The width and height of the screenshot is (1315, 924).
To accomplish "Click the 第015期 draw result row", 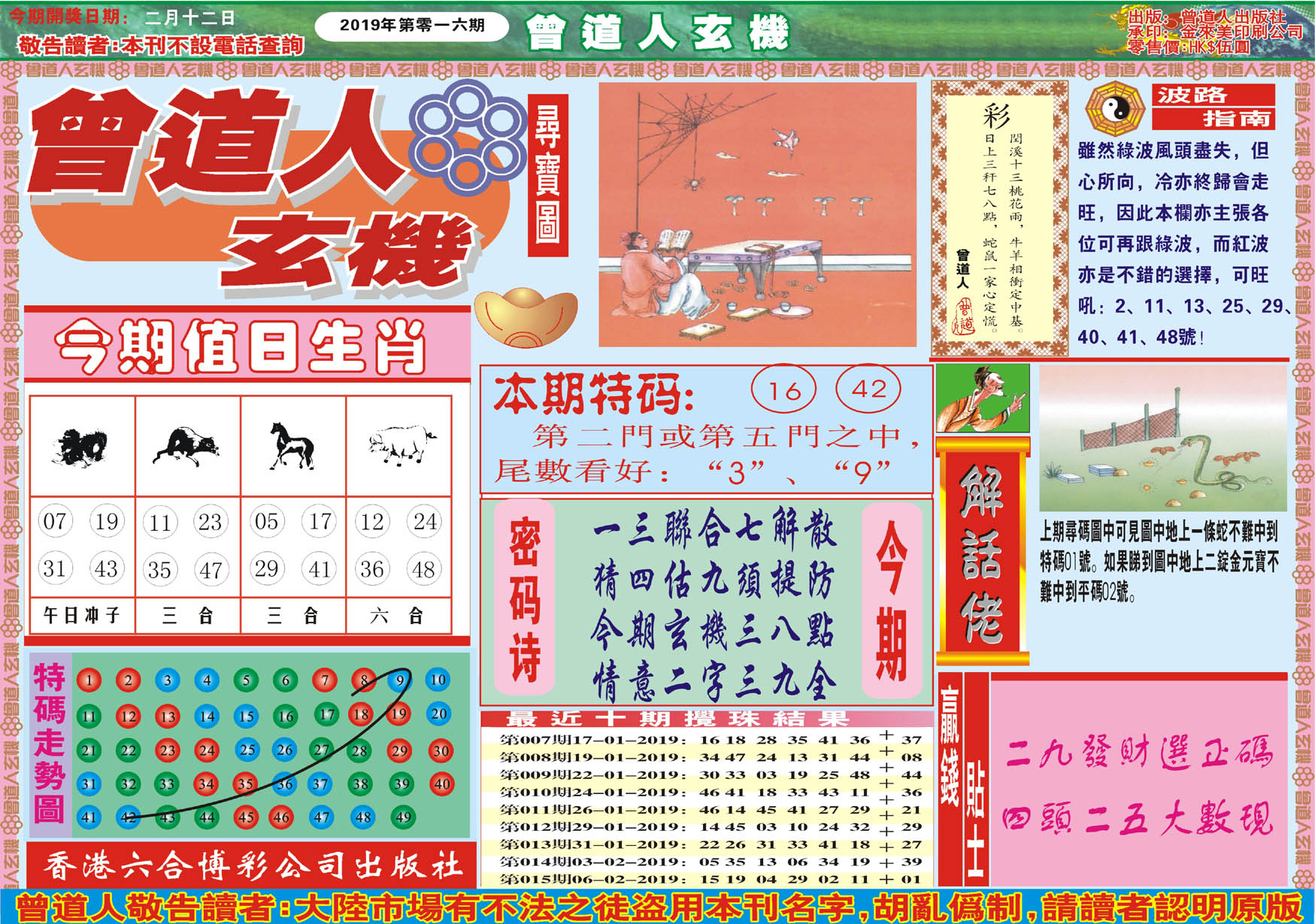I will pos(706,879).
